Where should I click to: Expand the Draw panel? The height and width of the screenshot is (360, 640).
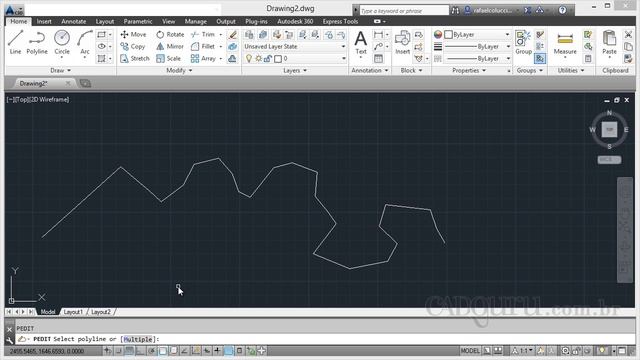click(60, 71)
